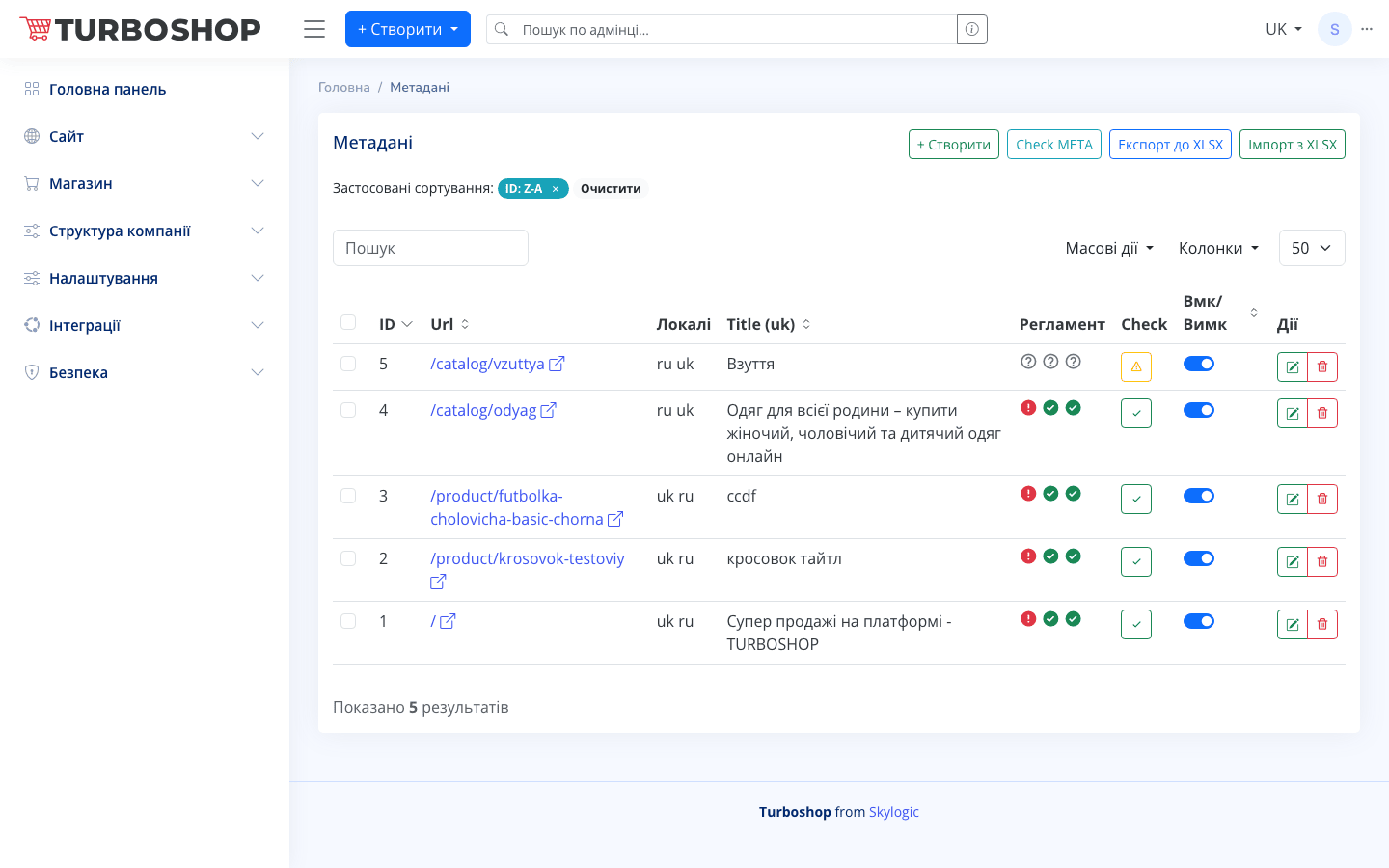Open the blue Створити dropdown in header
The width and height of the screenshot is (1389, 868).
408,29
